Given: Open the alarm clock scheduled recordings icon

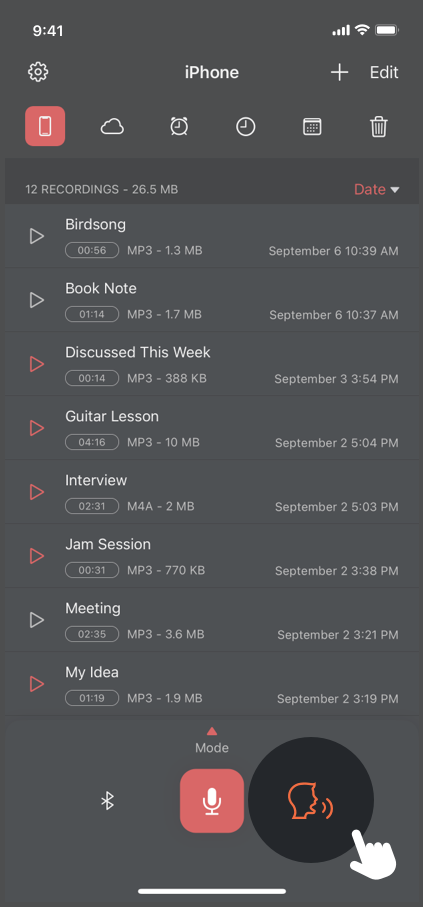Looking at the screenshot, I should pos(179,126).
